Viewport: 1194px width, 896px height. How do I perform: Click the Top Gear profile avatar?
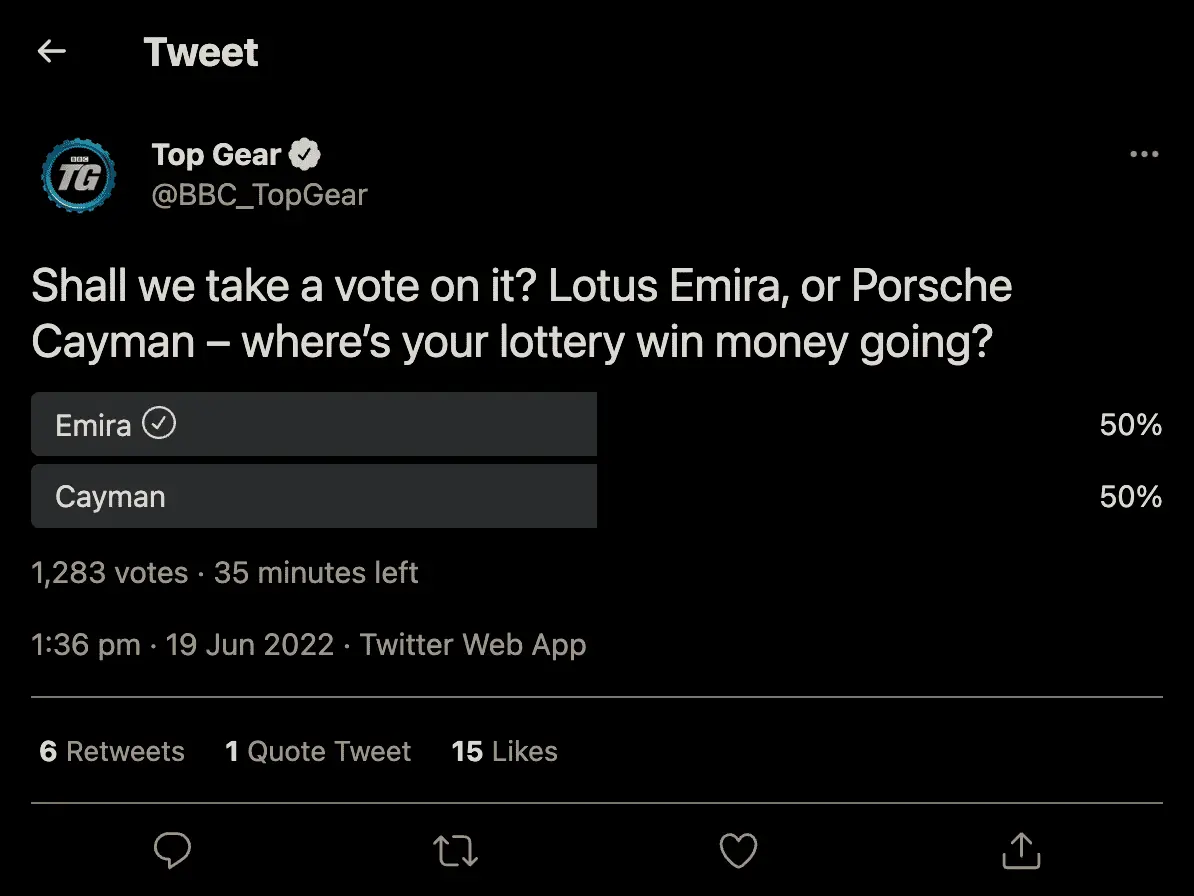pos(79,176)
